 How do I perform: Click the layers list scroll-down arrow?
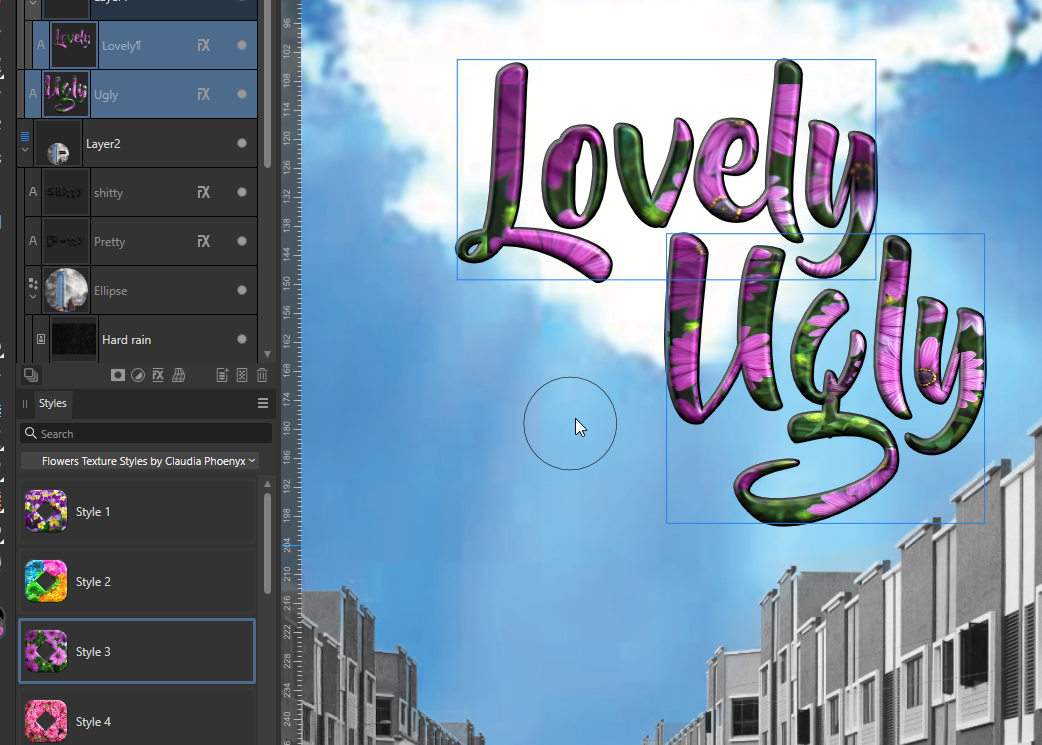click(267, 354)
